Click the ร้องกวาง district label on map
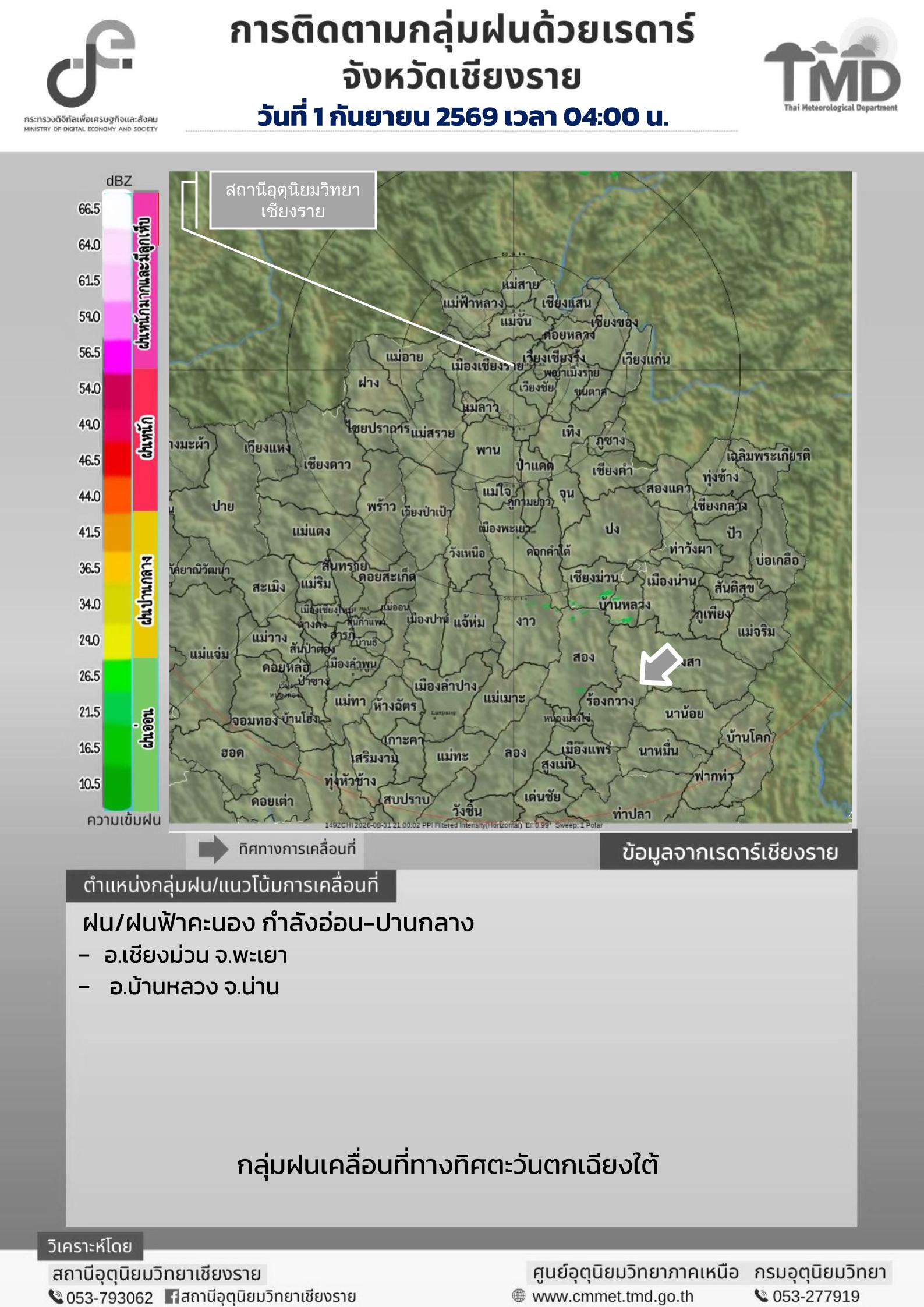The image size is (924, 1307). [610, 701]
